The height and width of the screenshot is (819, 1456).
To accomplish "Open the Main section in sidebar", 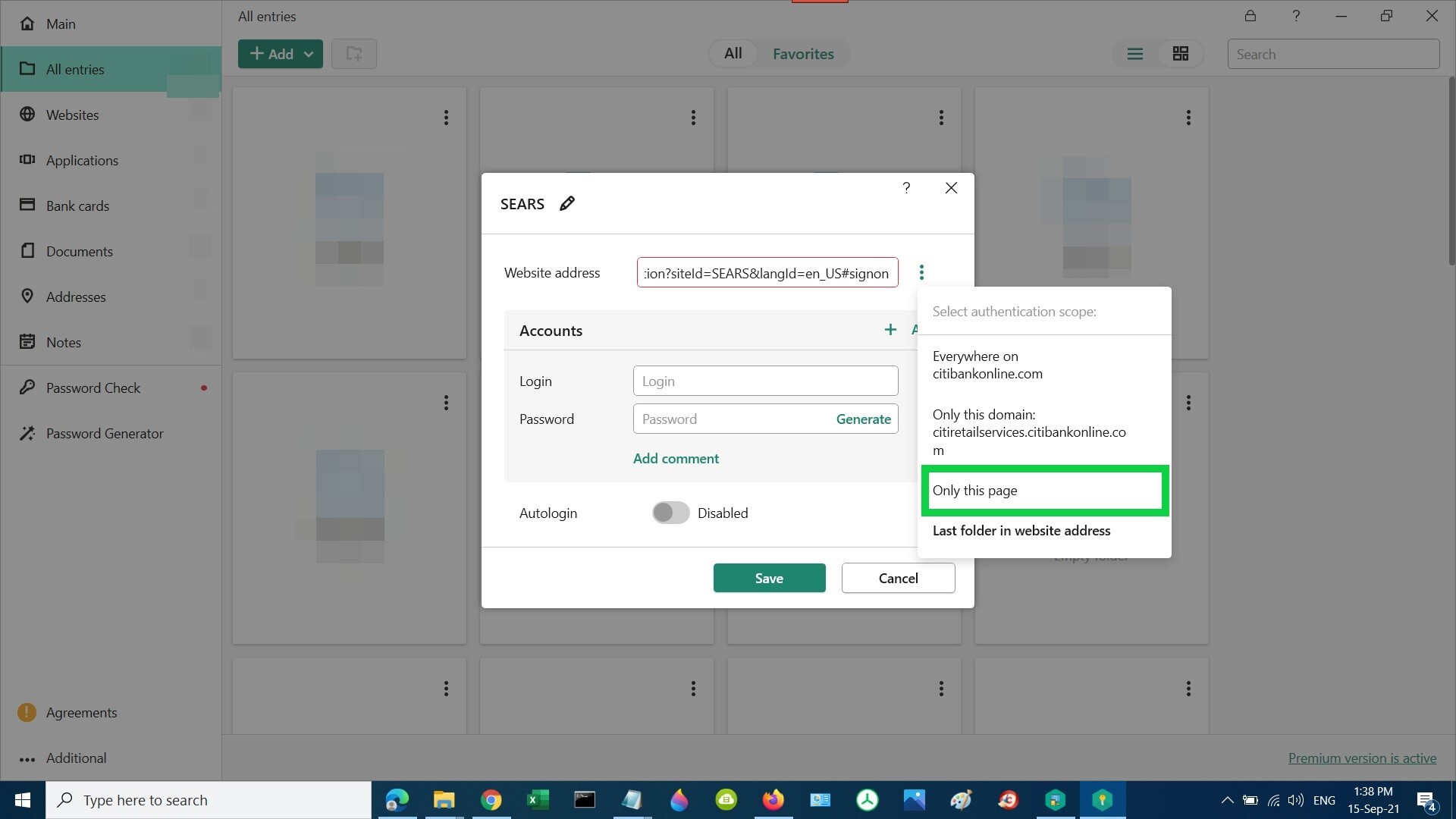I will 111,24.
